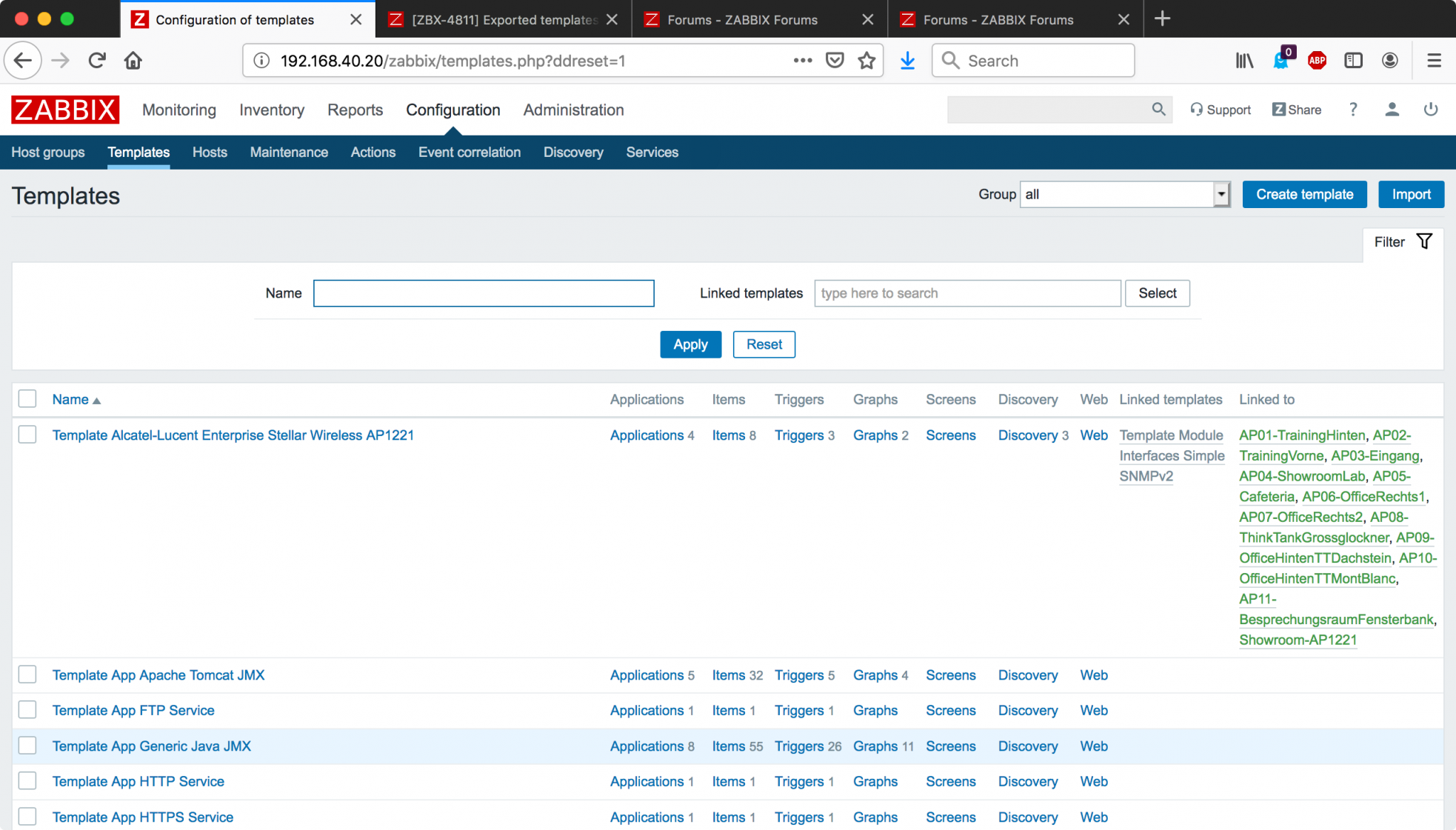Open the Zabbix help question mark icon
This screenshot has width=1456, height=830.
[1352, 110]
